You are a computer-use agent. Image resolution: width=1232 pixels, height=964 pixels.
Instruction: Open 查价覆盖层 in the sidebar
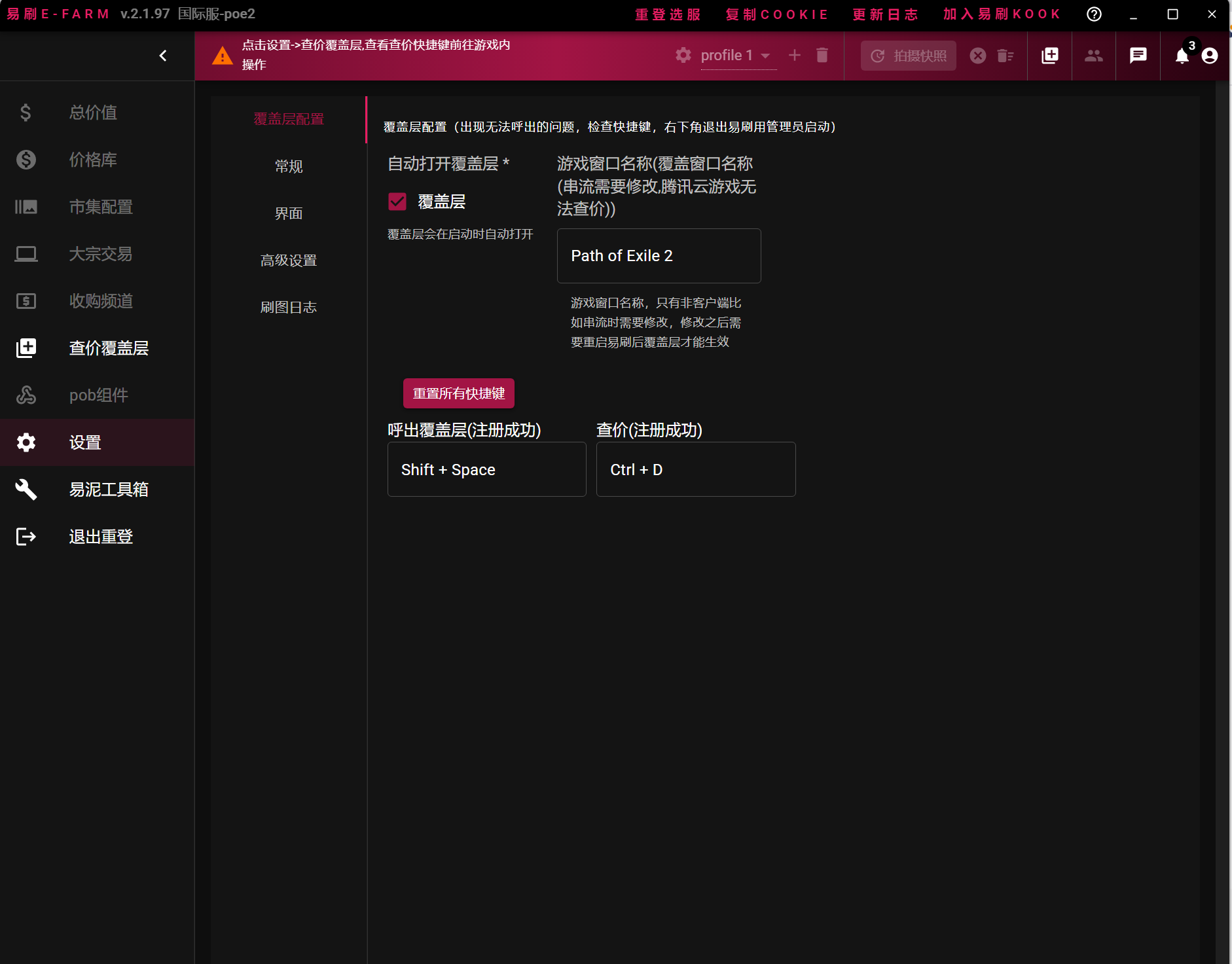coord(109,348)
